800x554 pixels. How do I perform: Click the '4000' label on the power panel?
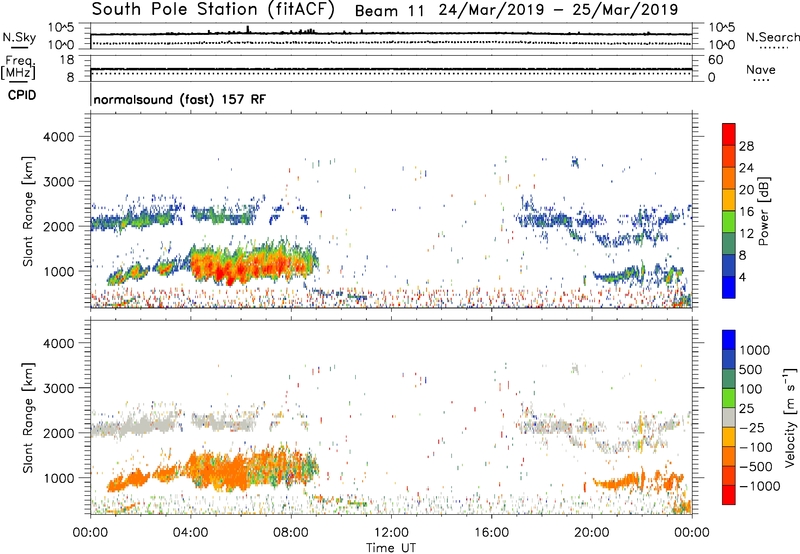(x=58, y=137)
